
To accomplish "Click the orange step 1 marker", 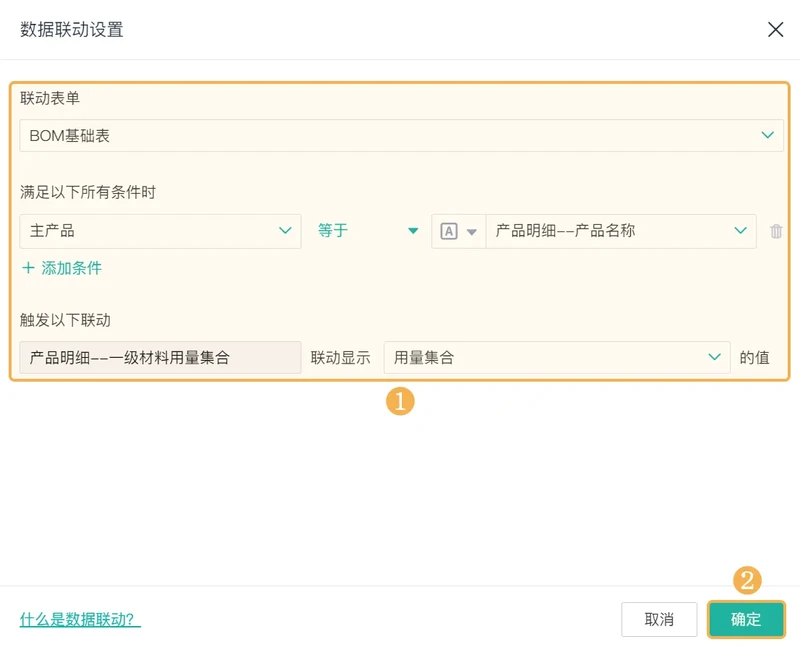I will point(400,401).
